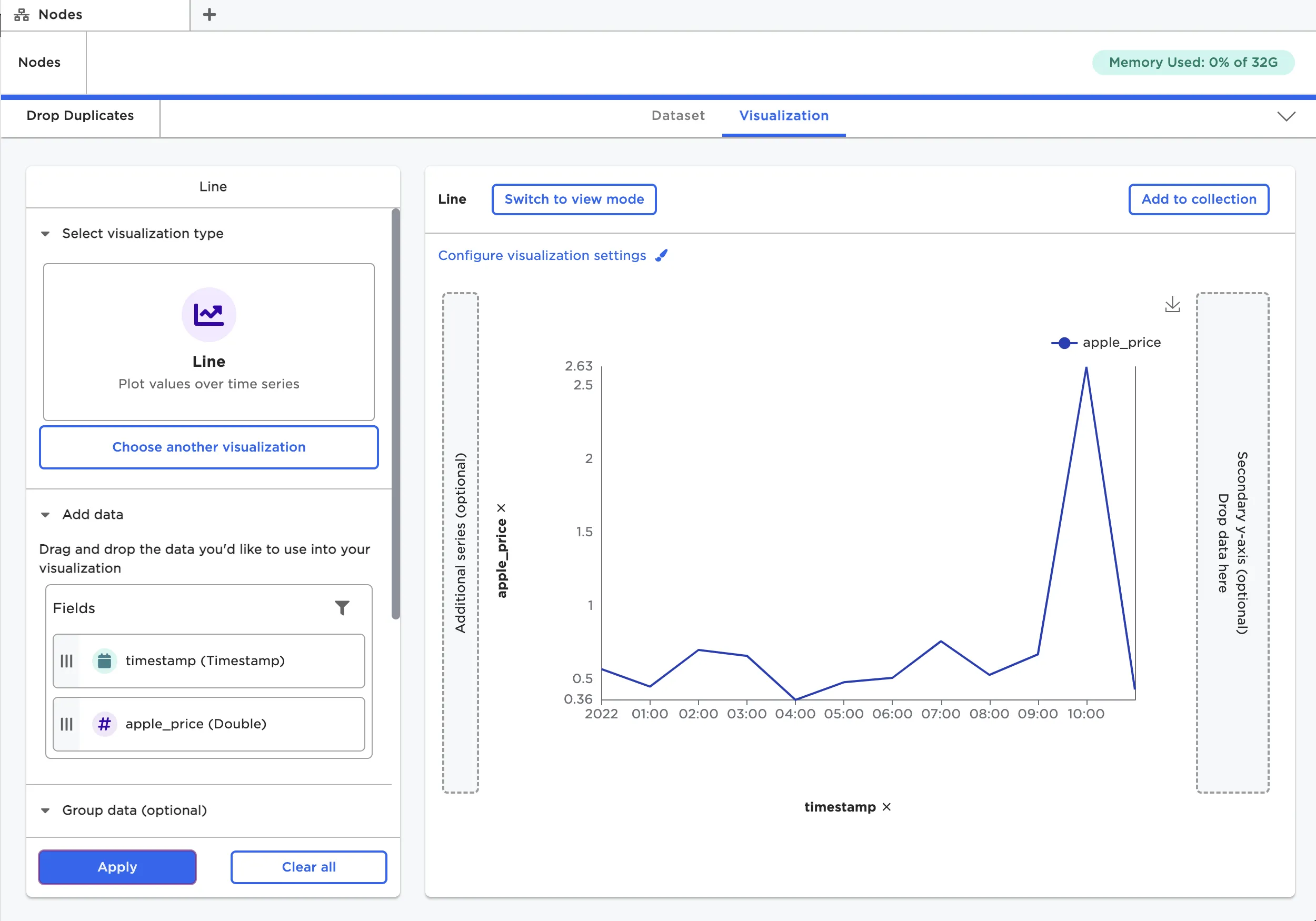Image resolution: width=1316 pixels, height=921 pixels.
Task: Click the Switch to view mode button
Action: [x=574, y=199]
